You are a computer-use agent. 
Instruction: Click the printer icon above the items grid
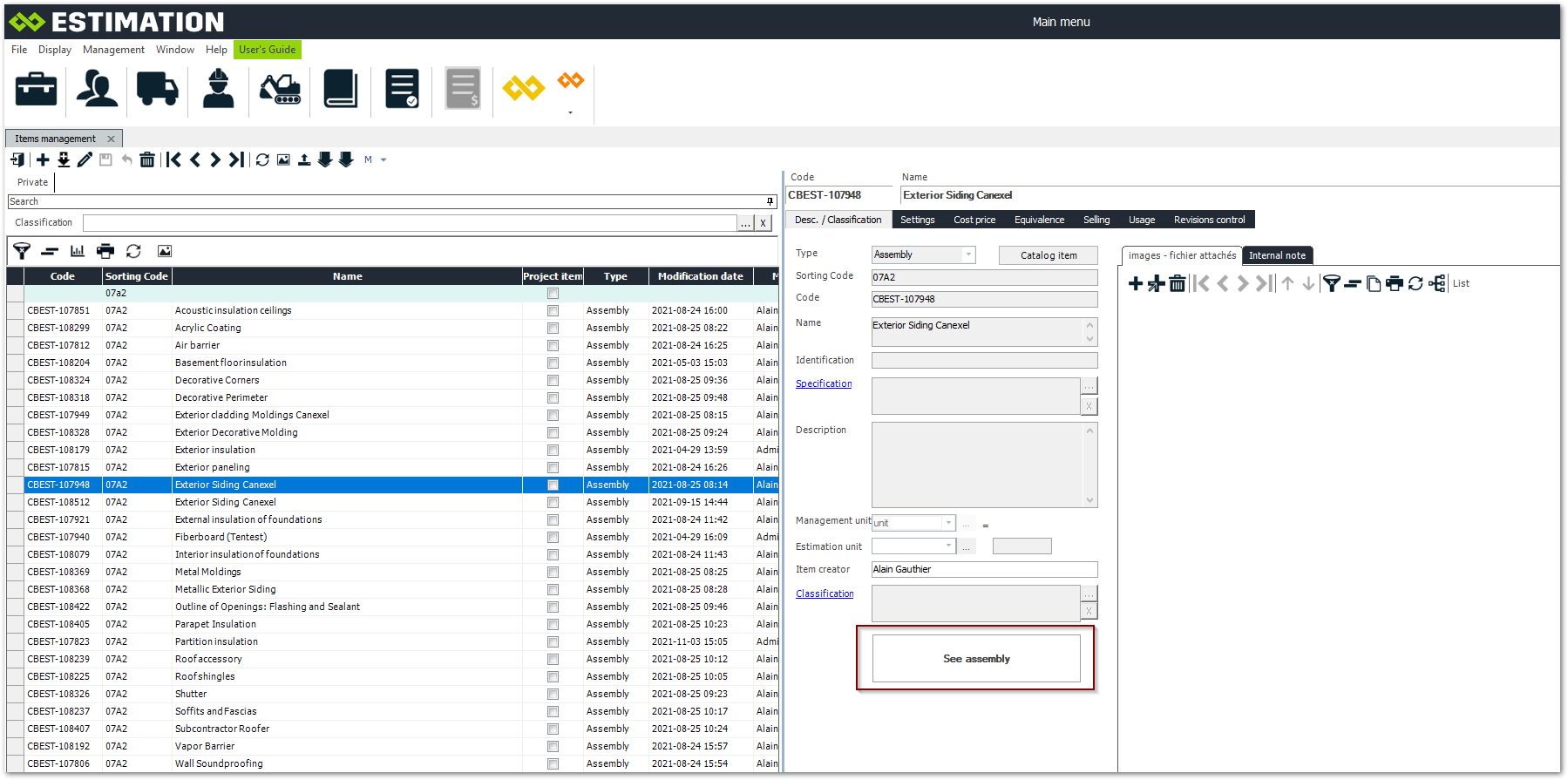click(x=105, y=251)
